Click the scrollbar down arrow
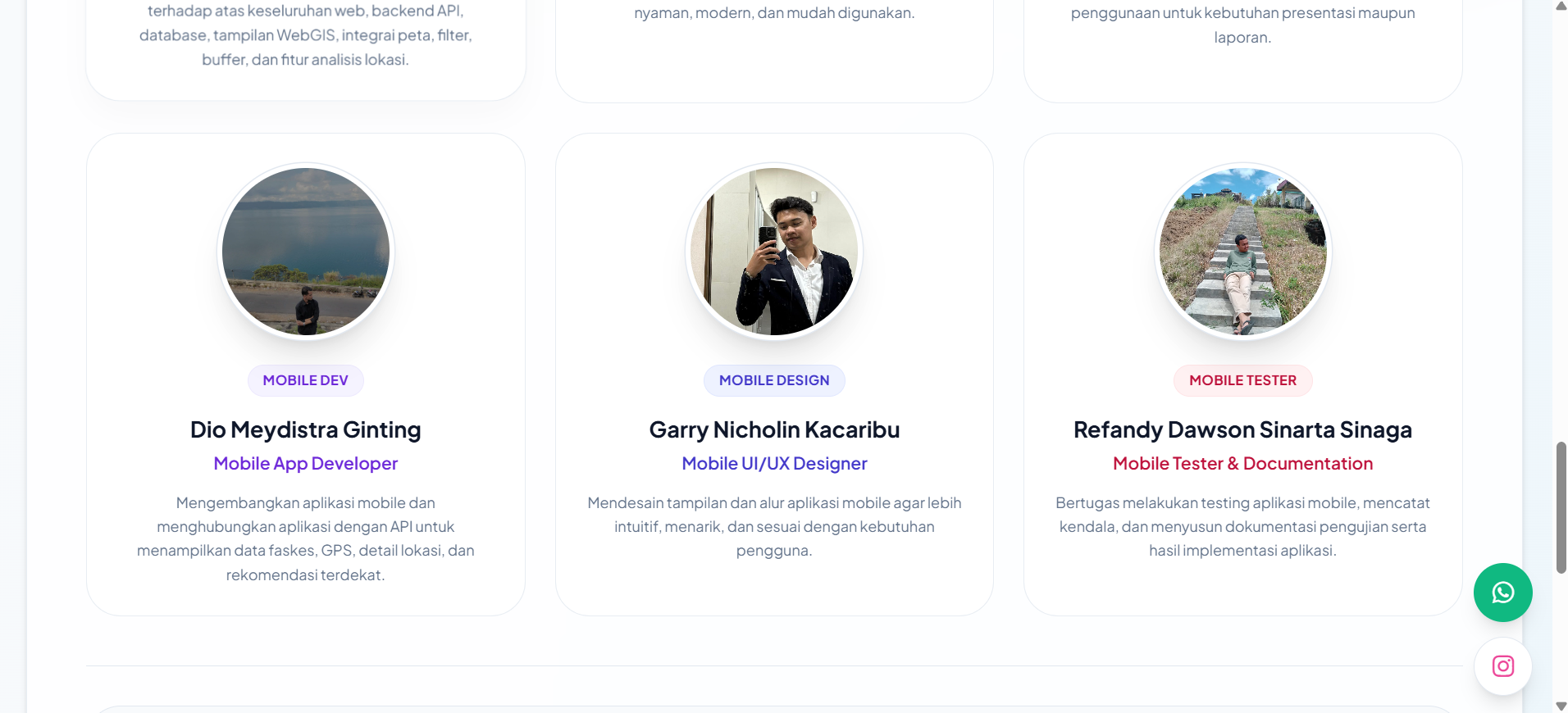Viewport: 1568px width, 713px height. coord(1561,706)
